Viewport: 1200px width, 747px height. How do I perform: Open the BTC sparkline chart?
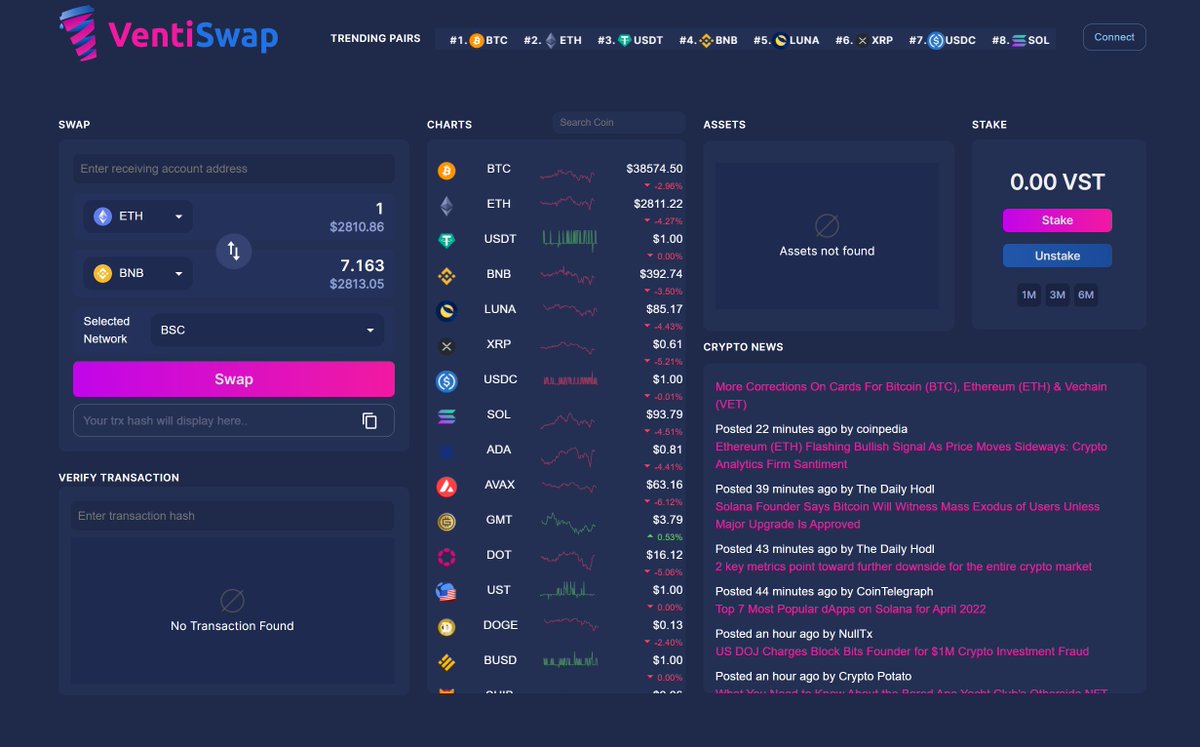(569, 175)
